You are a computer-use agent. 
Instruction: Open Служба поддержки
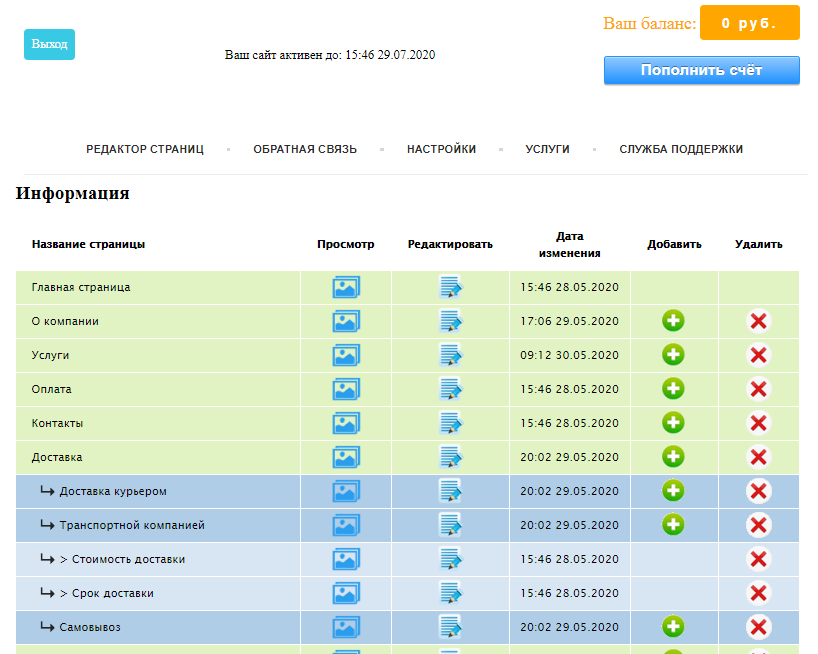(x=681, y=149)
